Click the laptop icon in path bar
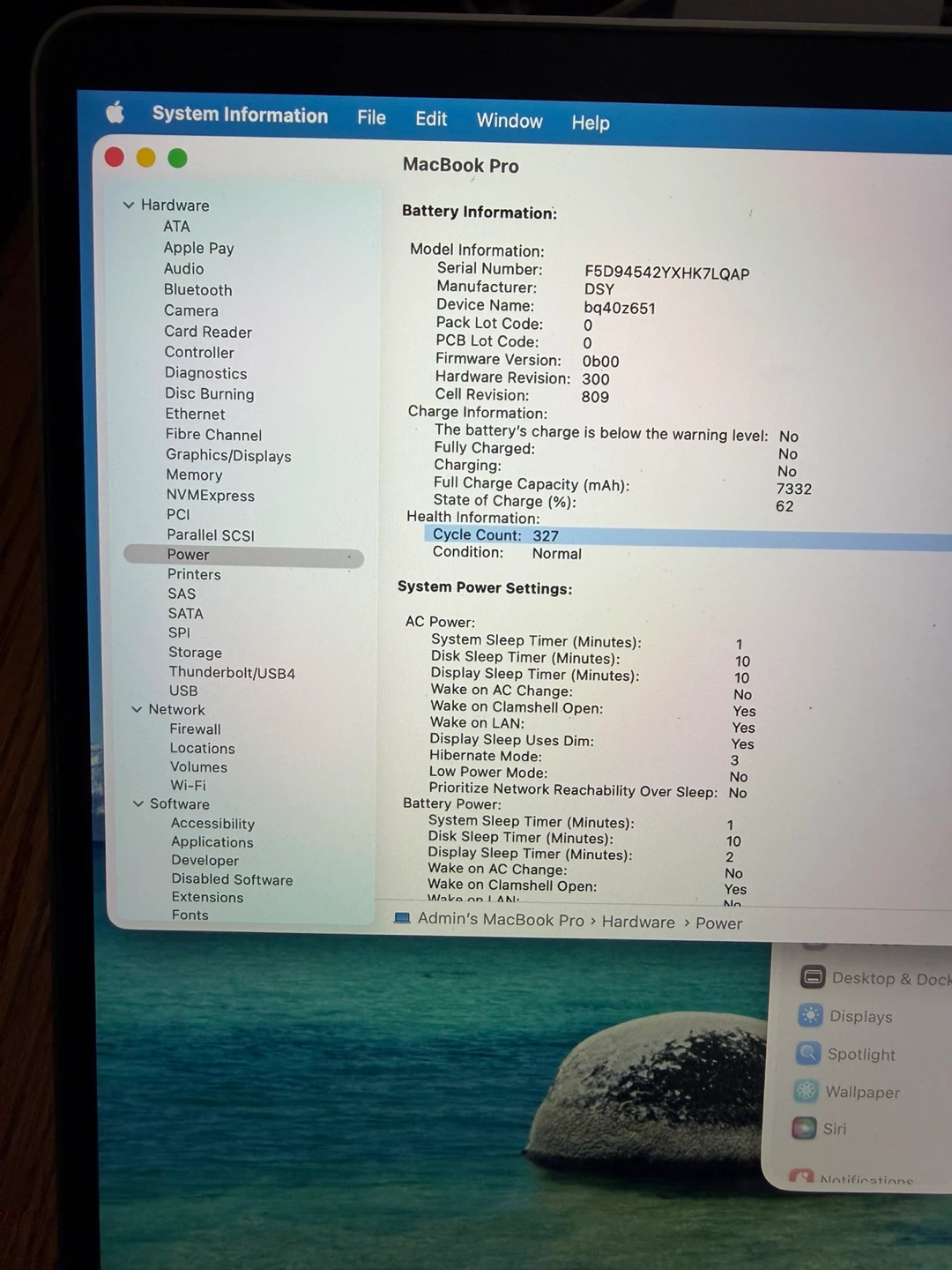Image resolution: width=952 pixels, height=1270 pixels. coord(402,918)
